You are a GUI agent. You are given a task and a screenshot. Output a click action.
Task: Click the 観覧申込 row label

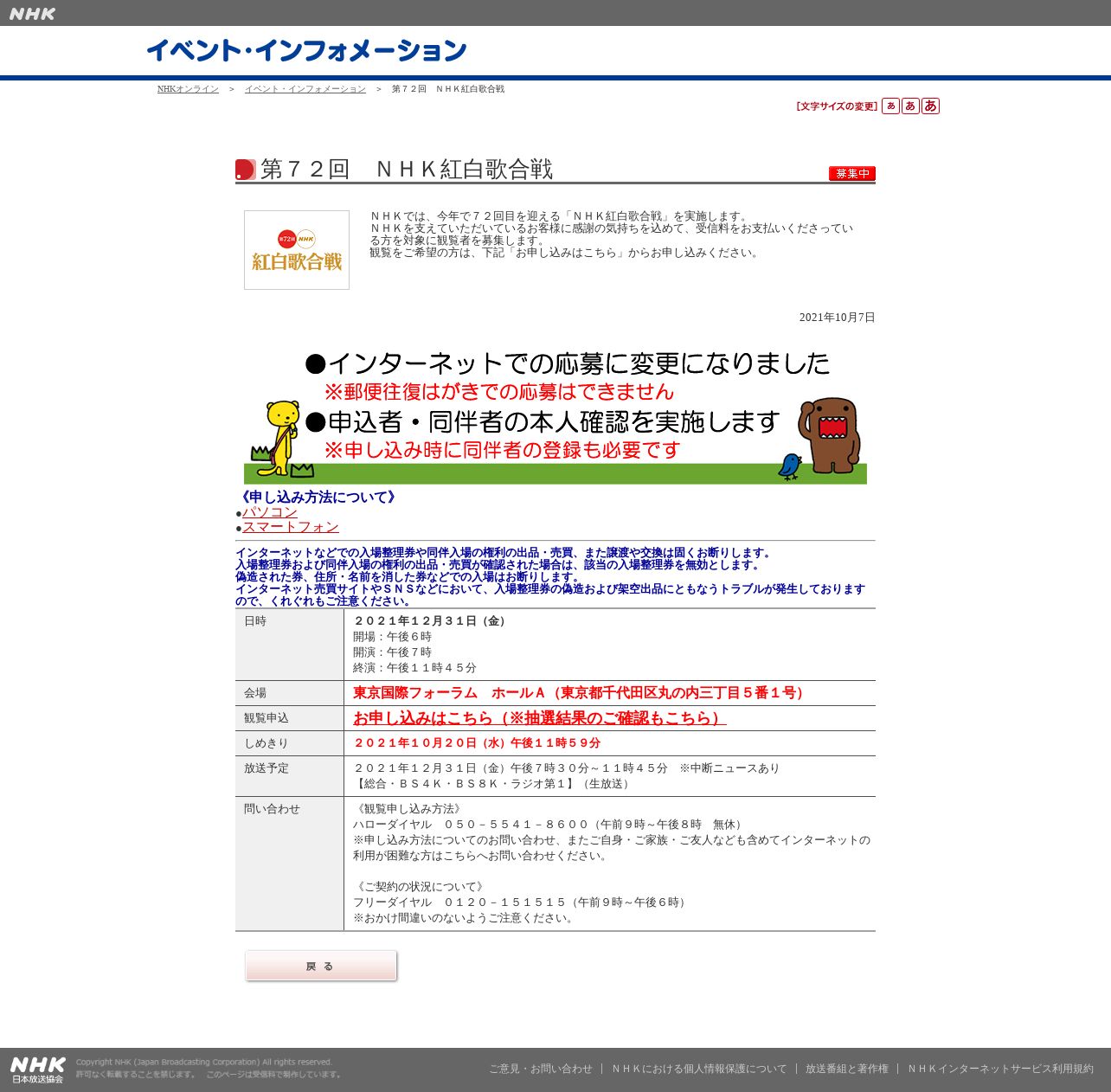click(267, 718)
